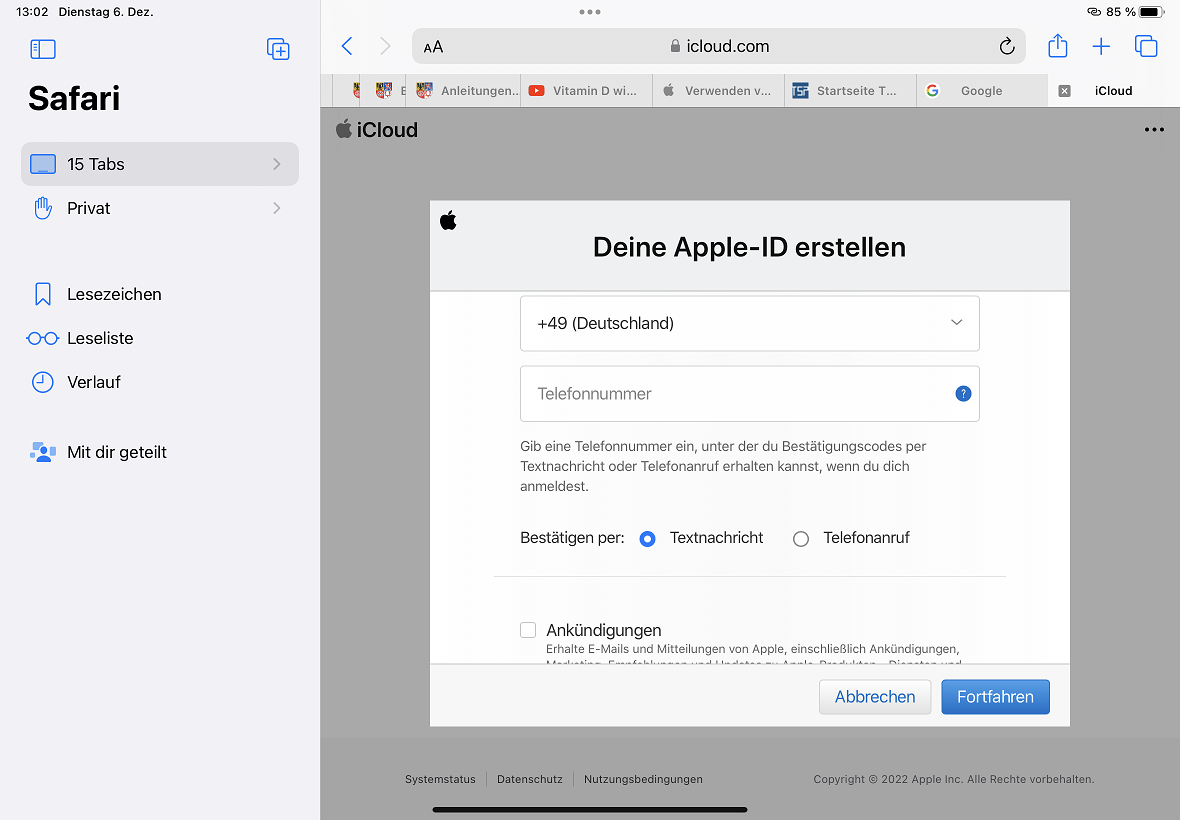Select Telefonanruf radio button

(801, 539)
